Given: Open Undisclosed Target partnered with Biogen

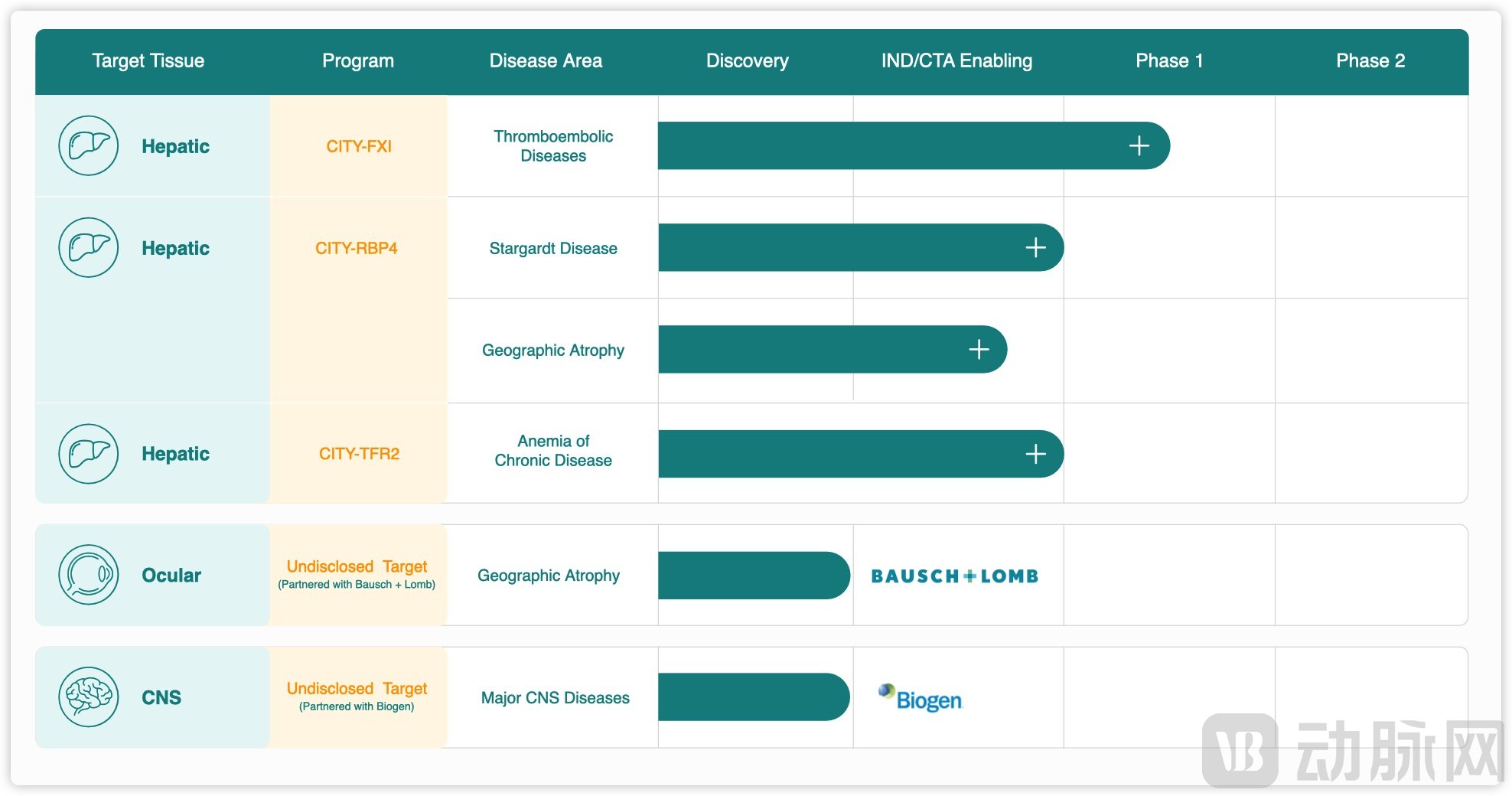Looking at the screenshot, I should click(x=357, y=696).
